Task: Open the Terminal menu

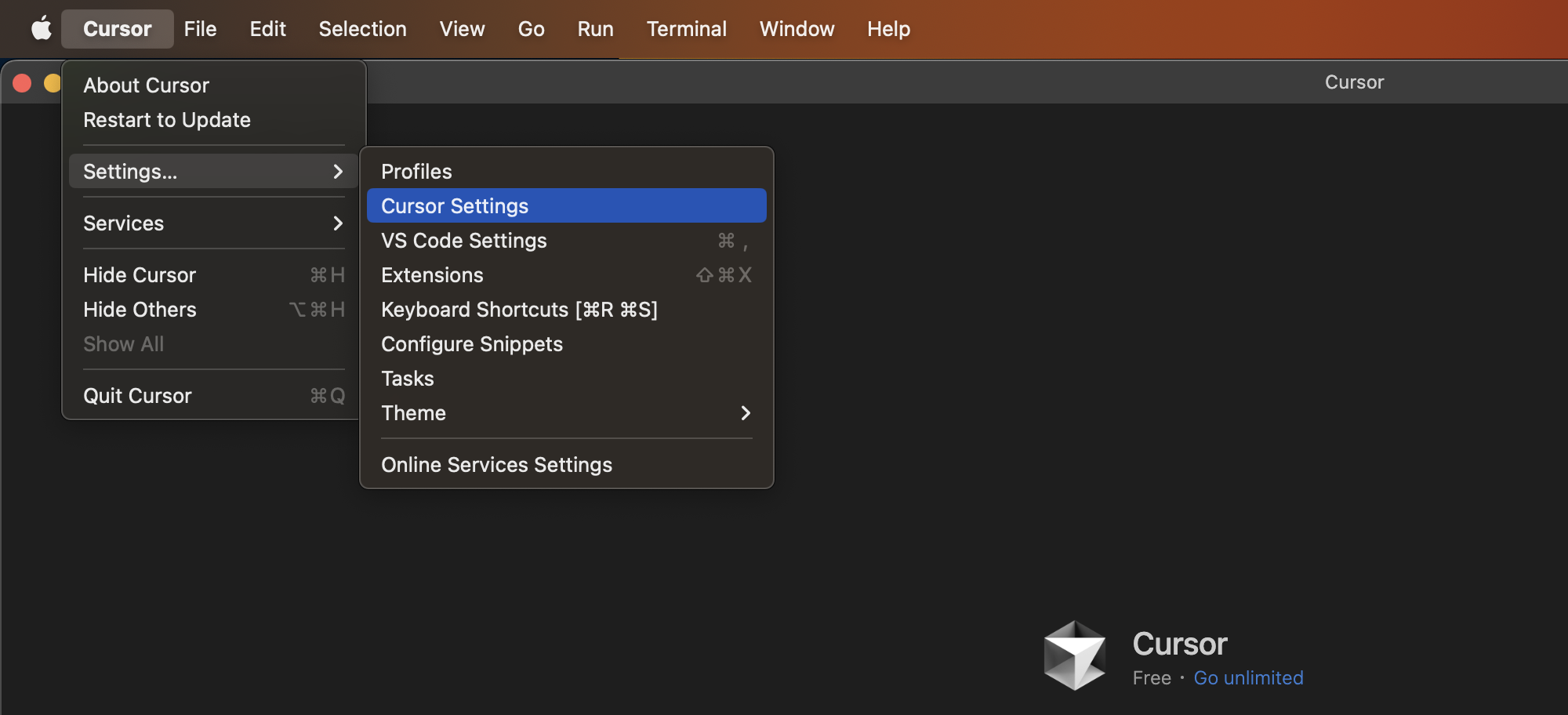Action: 686,28
